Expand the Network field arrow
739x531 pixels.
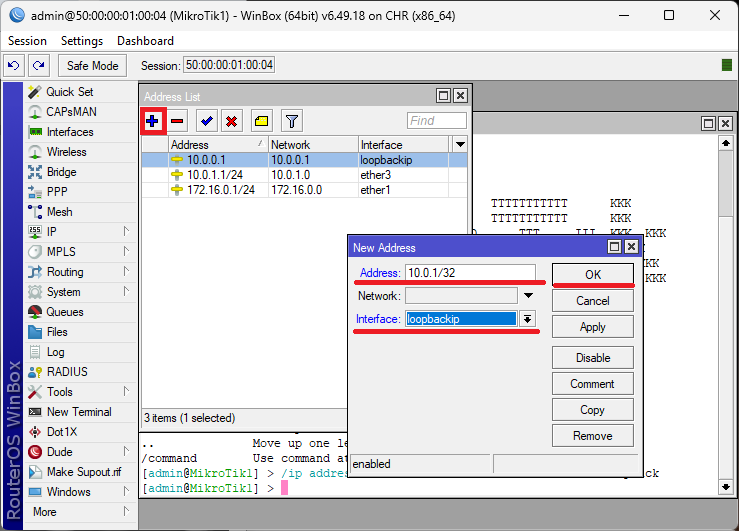point(527,296)
